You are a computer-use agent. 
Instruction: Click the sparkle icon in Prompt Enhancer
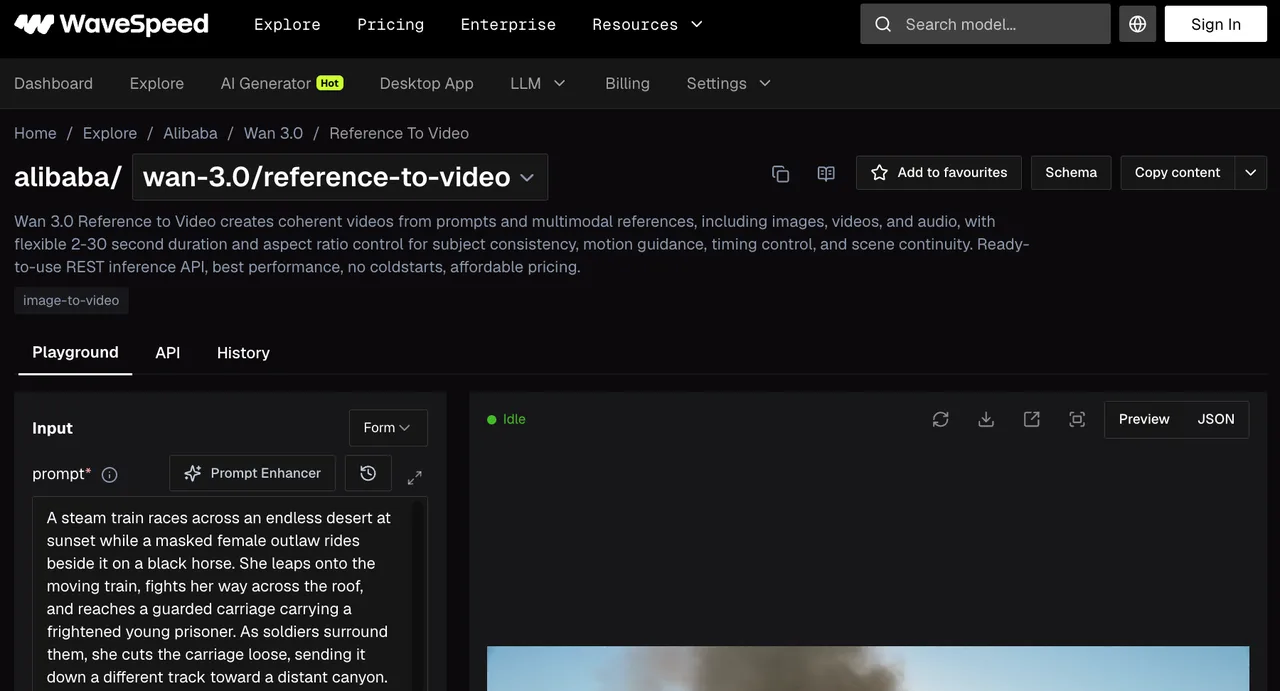tap(193, 473)
